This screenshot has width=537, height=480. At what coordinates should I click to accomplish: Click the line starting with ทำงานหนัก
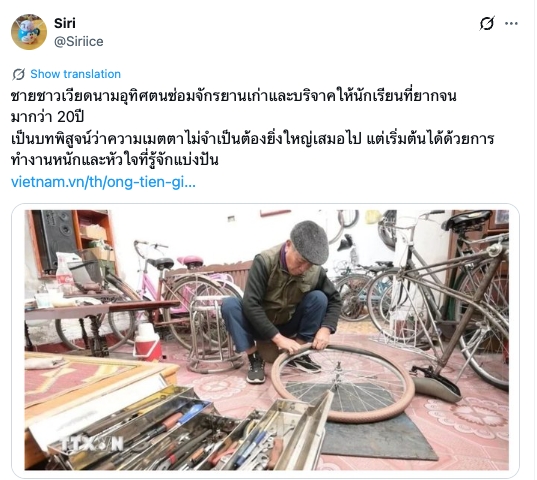115,160
